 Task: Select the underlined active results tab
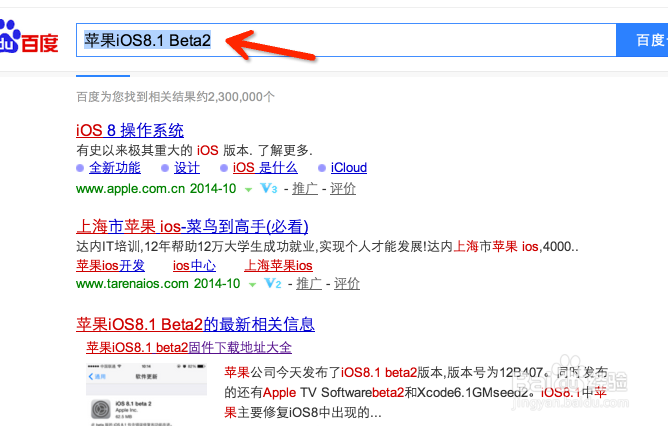click(x=103, y=76)
